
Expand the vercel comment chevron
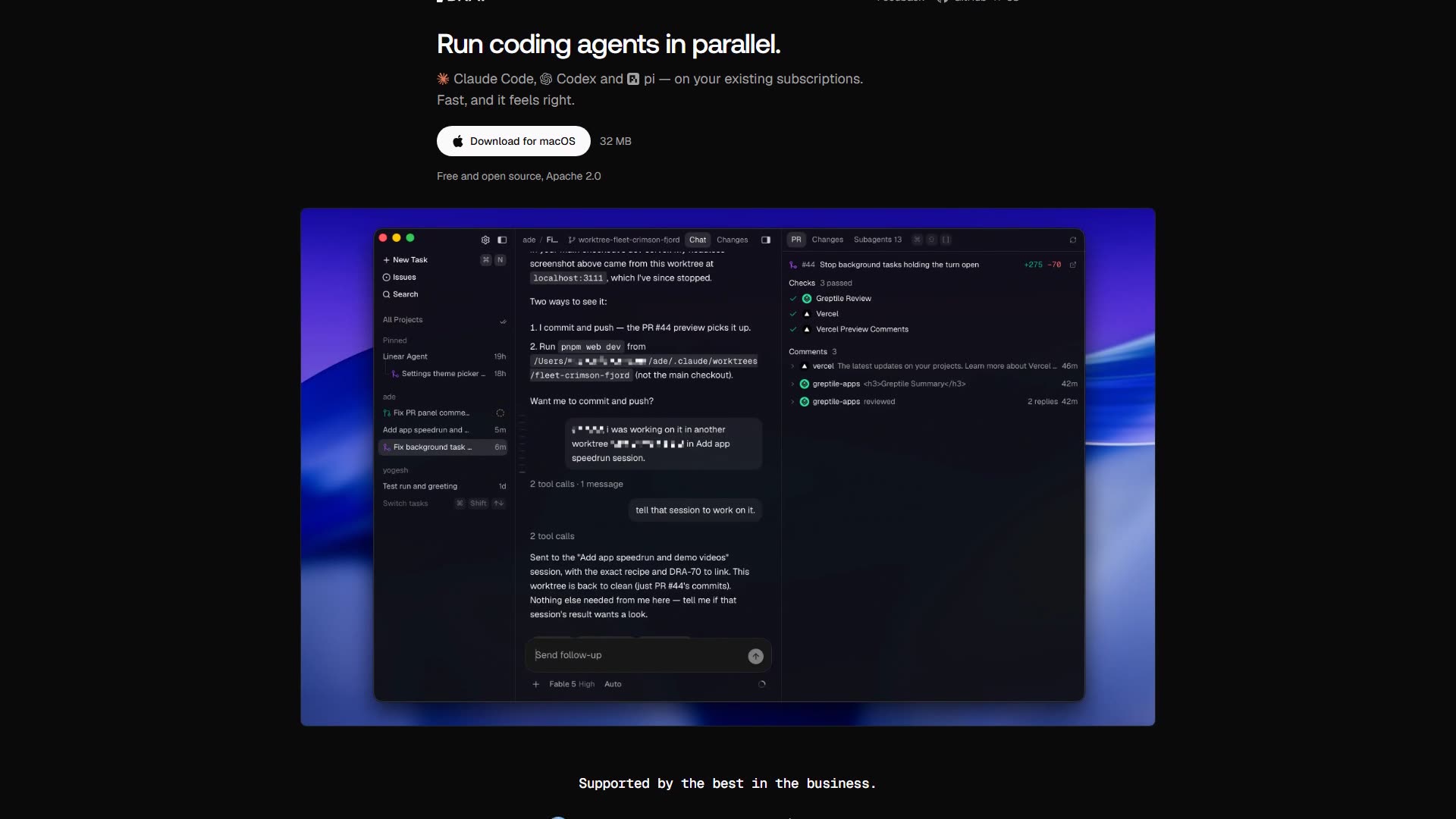[792, 366]
